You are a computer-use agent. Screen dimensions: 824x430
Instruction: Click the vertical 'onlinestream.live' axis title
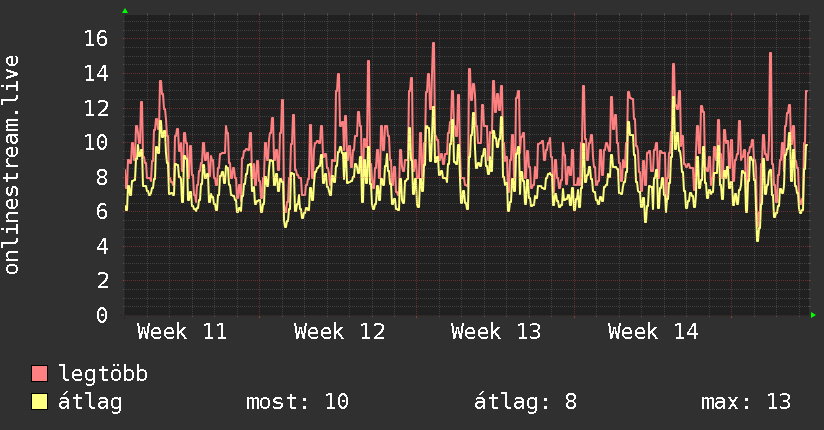[x=12, y=165]
